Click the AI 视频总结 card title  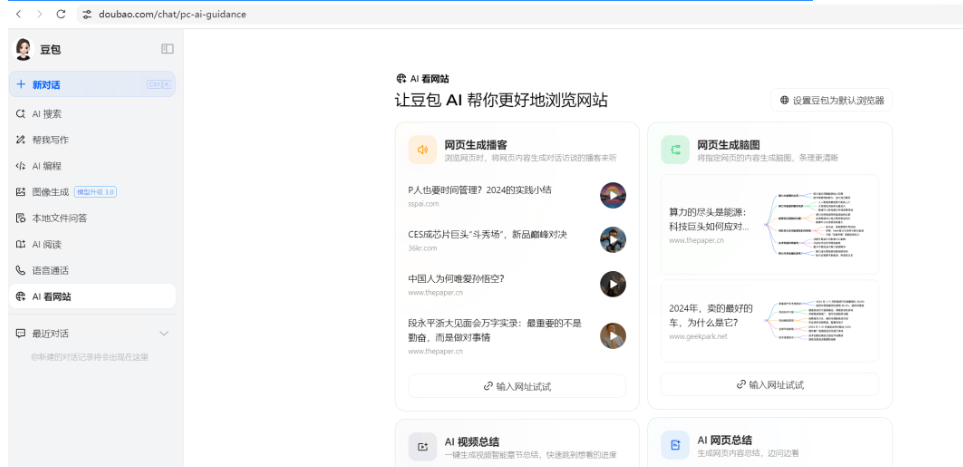472,442
